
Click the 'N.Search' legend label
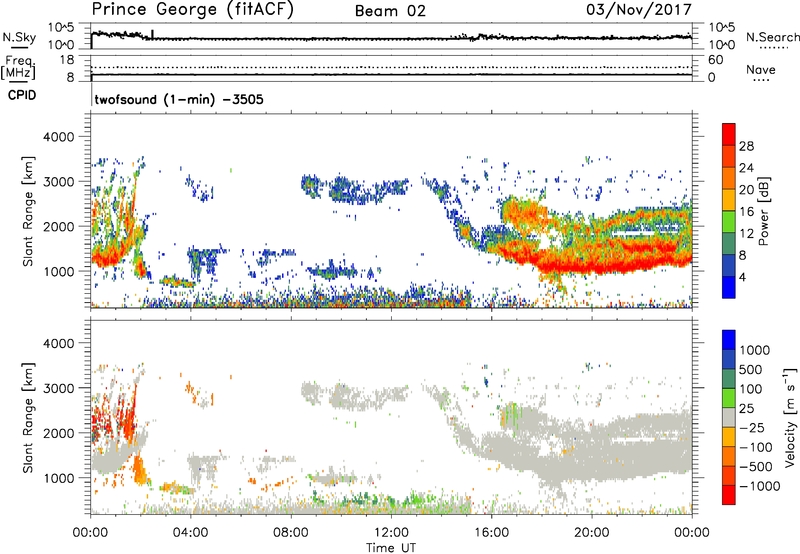click(x=772, y=37)
